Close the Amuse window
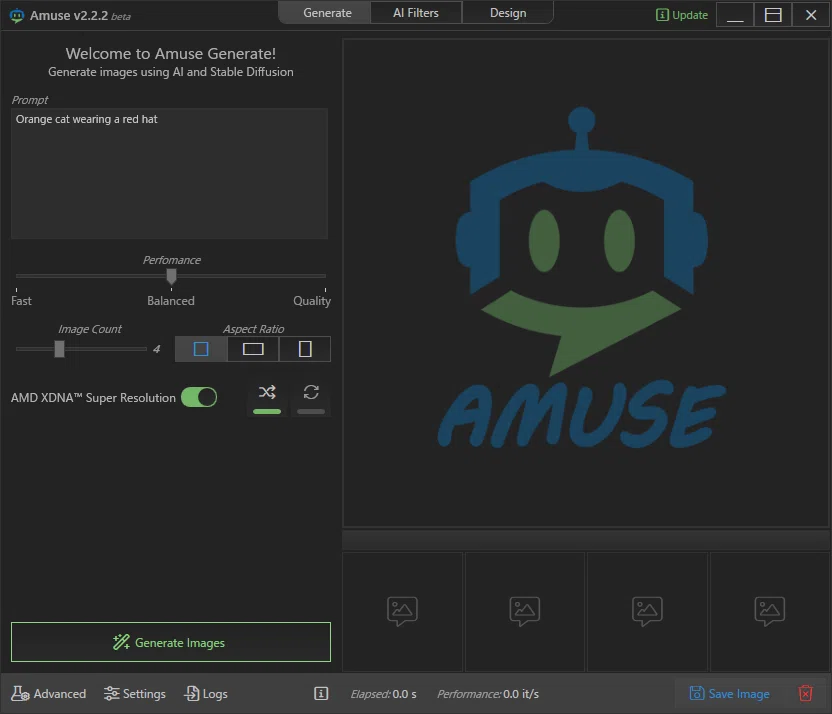Image resolution: width=832 pixels, height=714 pixels. pos(811,15)
